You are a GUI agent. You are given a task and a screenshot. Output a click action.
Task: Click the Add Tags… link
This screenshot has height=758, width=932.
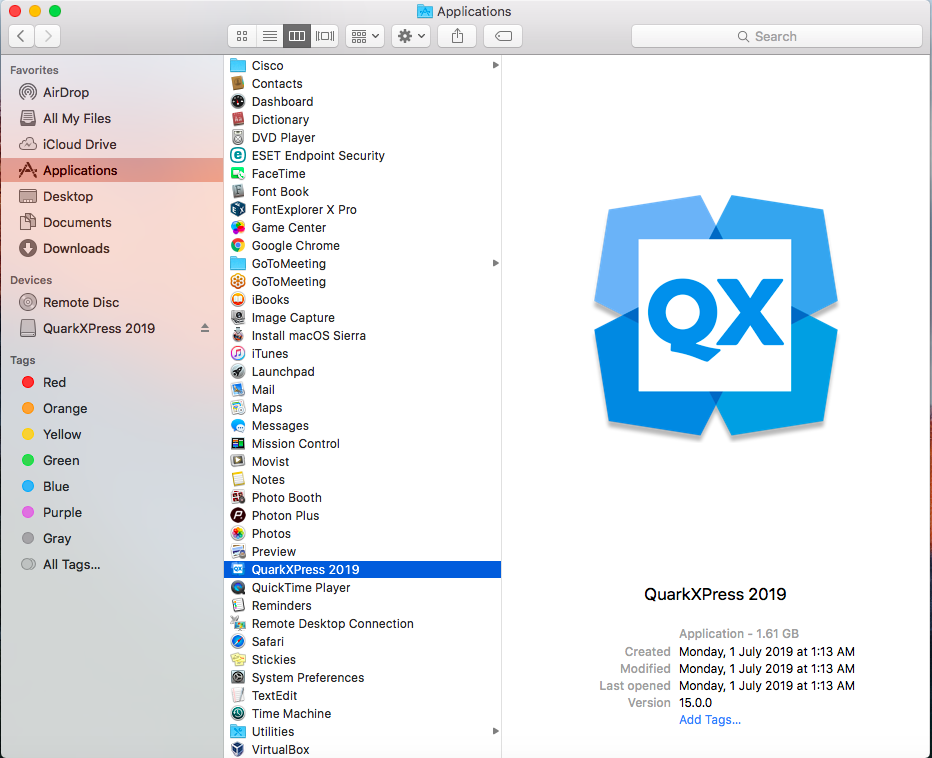point(710,719)
